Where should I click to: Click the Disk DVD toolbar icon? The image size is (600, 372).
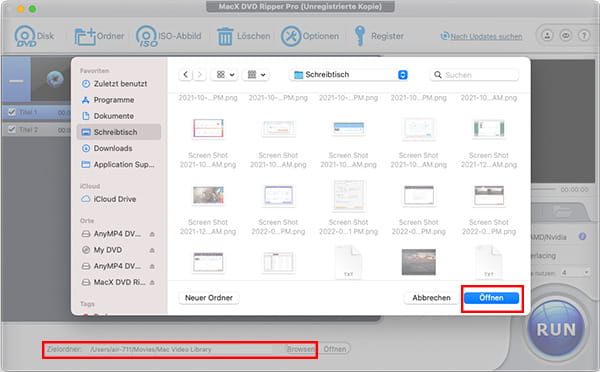[x=25, y=36]
